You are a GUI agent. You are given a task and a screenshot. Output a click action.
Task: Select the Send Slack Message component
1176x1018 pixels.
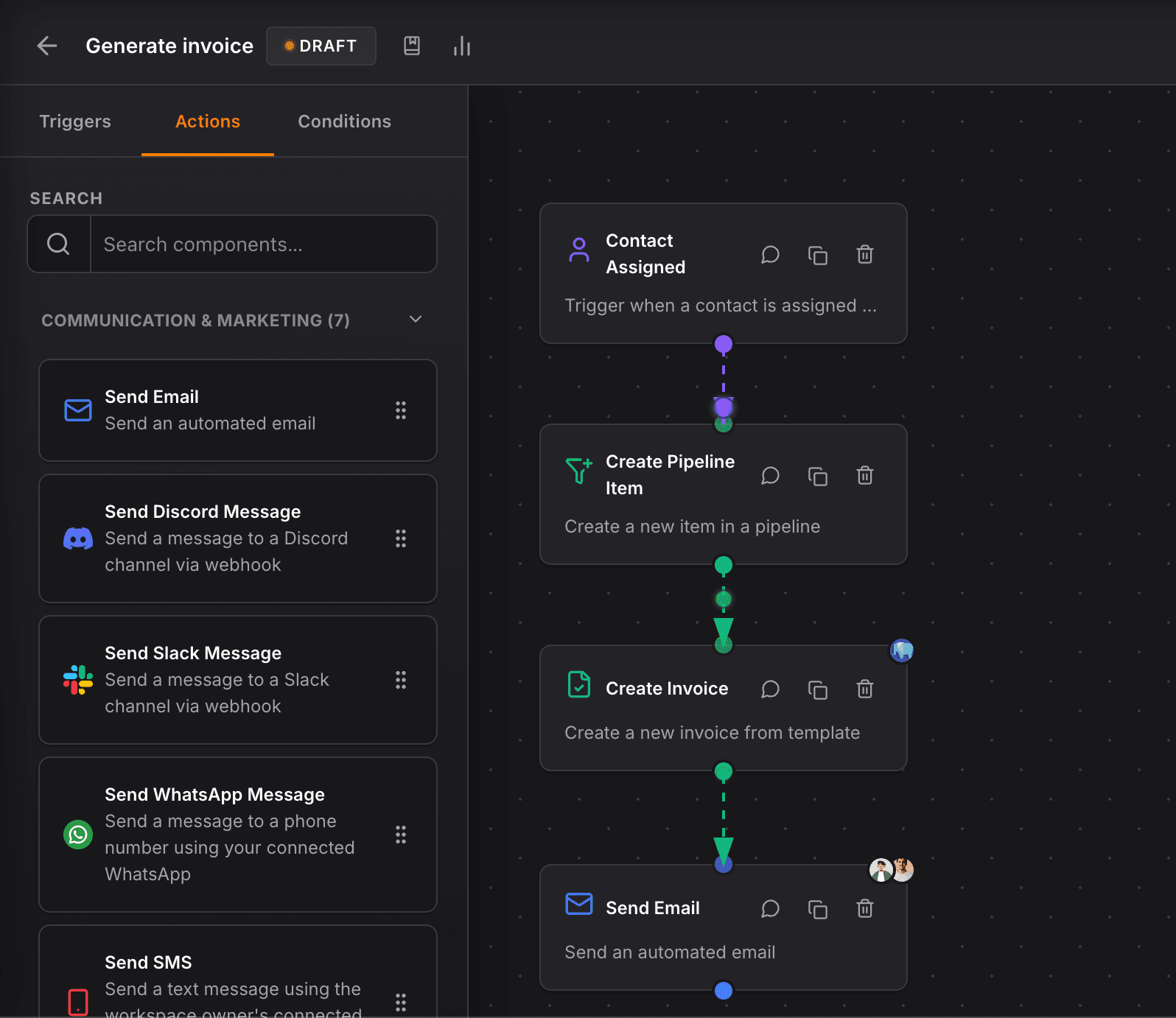pos(238,680)
